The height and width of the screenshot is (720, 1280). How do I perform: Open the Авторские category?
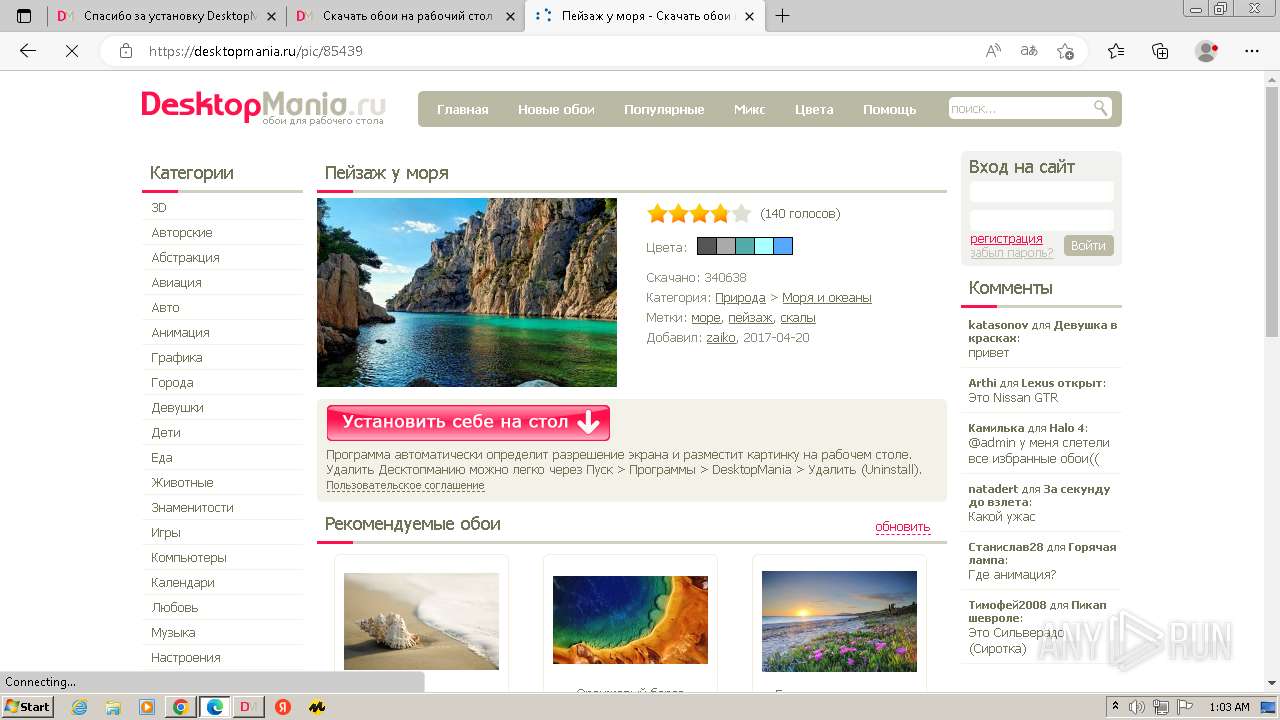coord(182,233)
